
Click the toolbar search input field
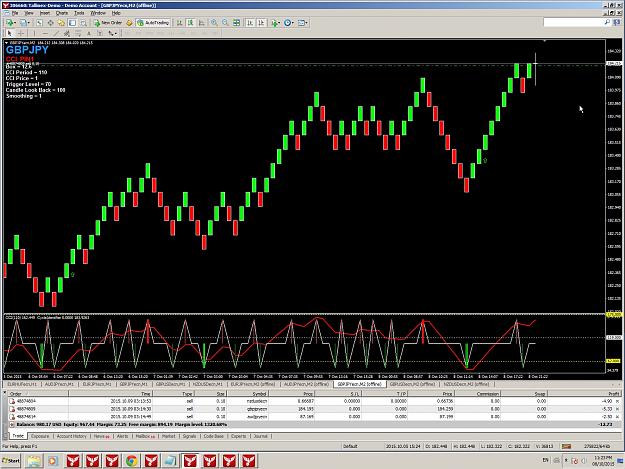[574, 22]
